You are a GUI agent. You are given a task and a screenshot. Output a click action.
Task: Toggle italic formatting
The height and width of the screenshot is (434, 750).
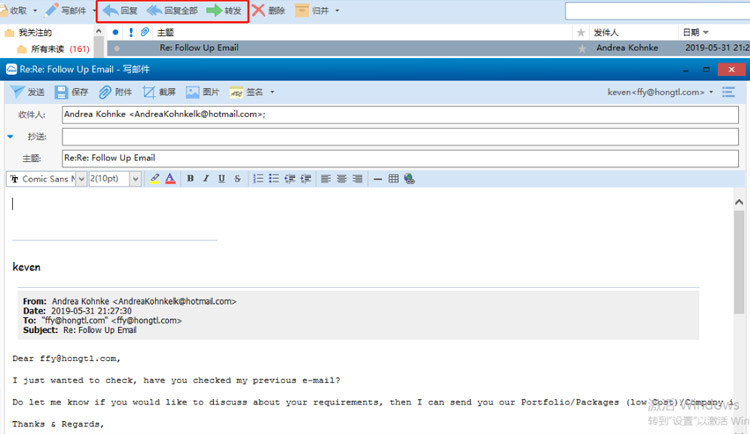206,179
